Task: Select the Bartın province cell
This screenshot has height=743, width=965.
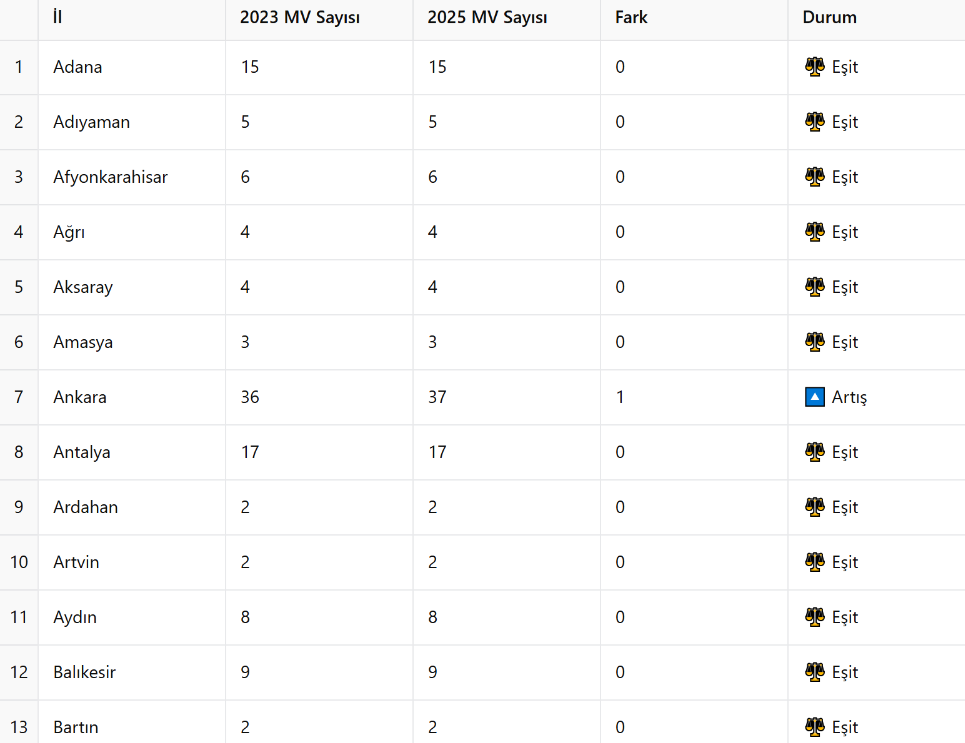Action: pos(132,722)
